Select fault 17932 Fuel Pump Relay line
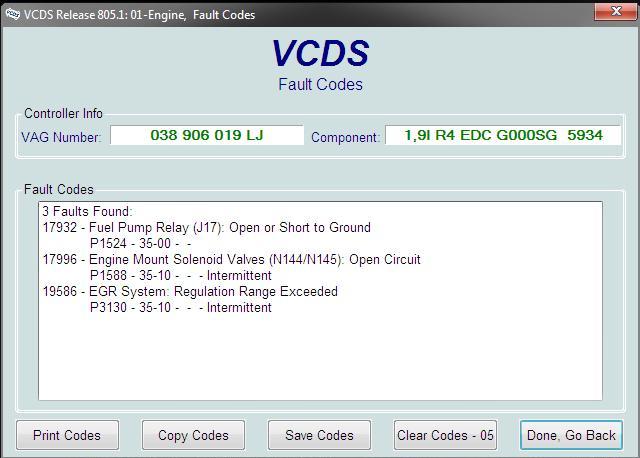The width and height of the screenshot is (640, 458). [207, 227]
